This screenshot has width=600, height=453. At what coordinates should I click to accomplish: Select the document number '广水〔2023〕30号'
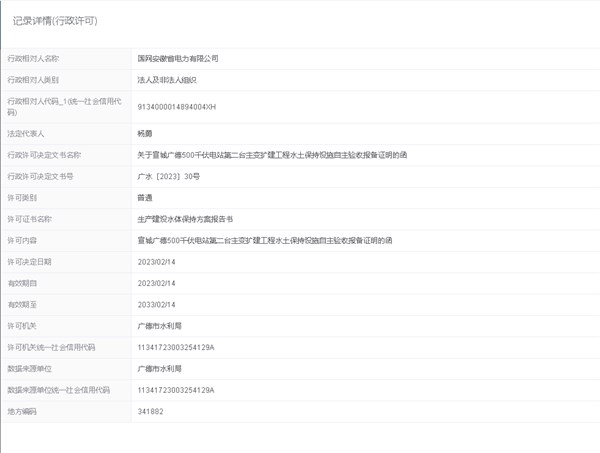click(x=169, y=176)
